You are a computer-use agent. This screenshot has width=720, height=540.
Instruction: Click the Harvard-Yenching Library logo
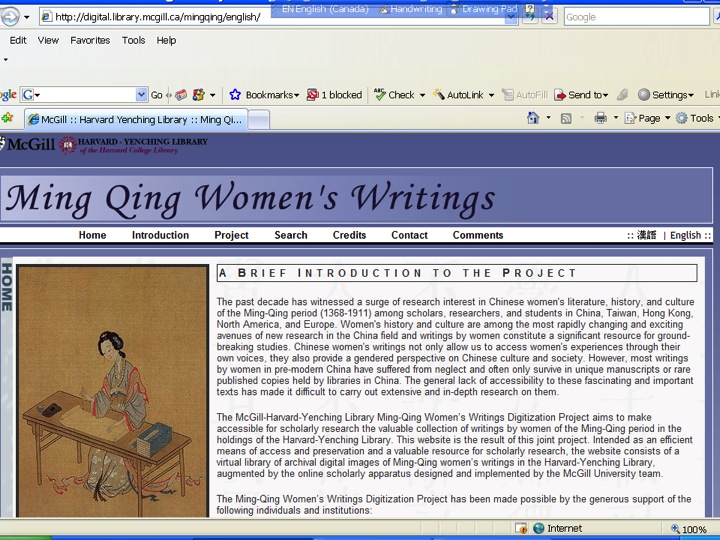point(133,145)
